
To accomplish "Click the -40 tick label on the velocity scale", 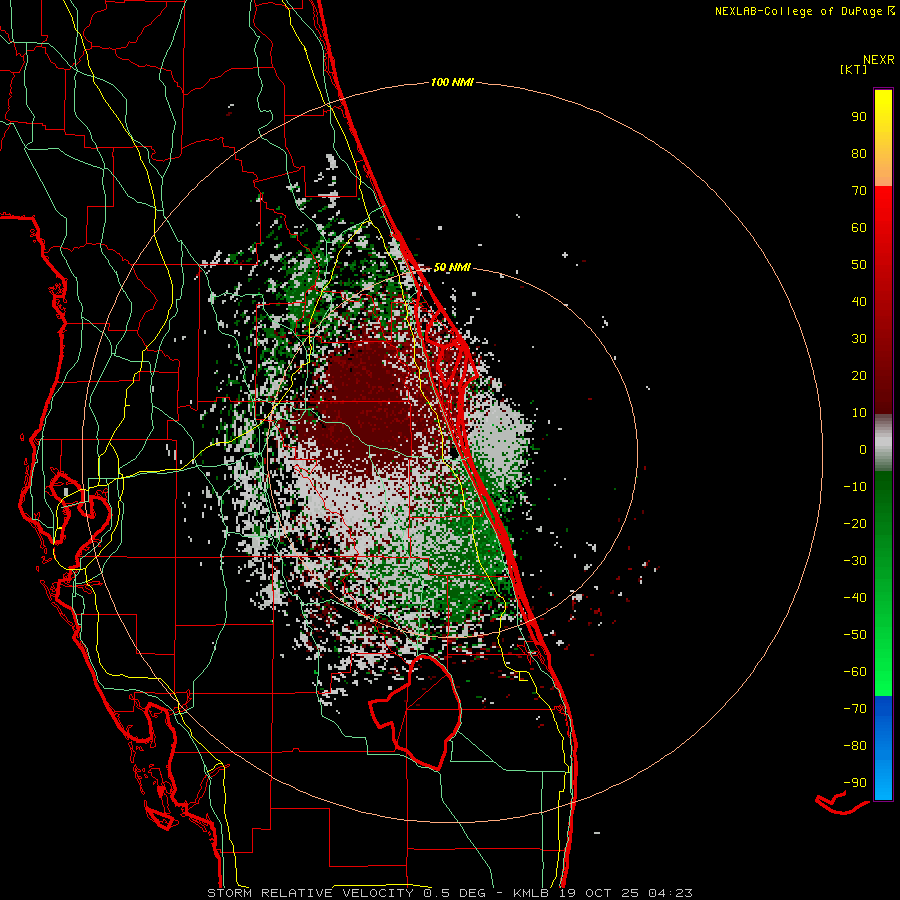I will coord(855,598).
